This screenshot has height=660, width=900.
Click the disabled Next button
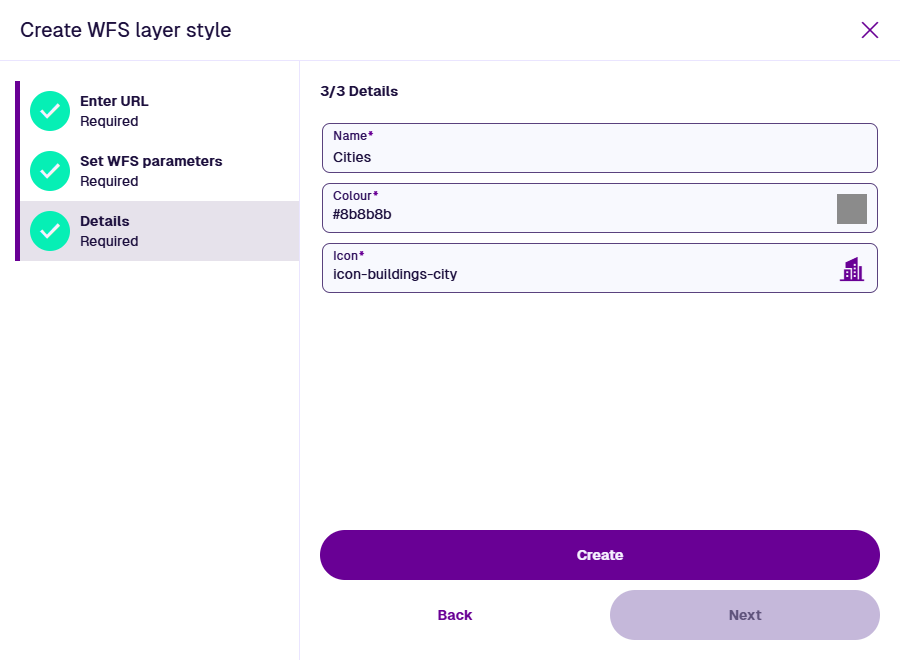[745, 615]
